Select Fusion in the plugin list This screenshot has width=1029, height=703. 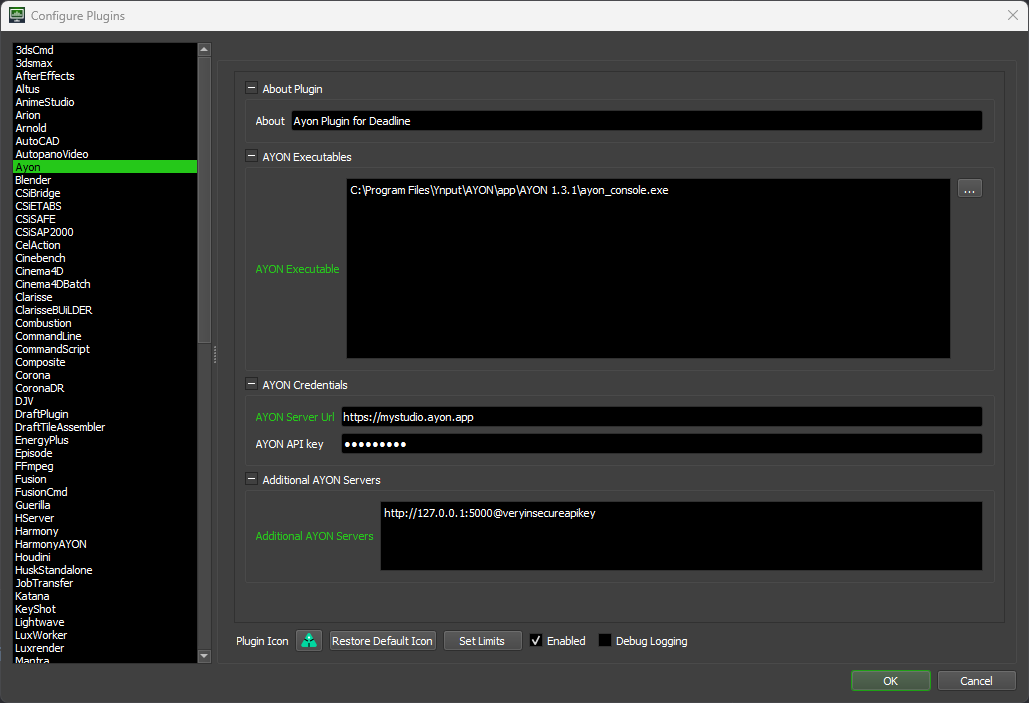click(x=105, y=479)
